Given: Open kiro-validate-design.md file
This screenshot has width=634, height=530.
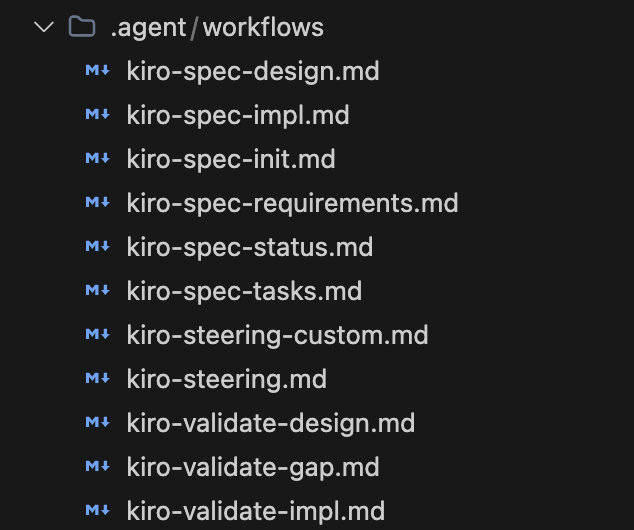Looking at the screenshot, I should [x=270, y=423].
